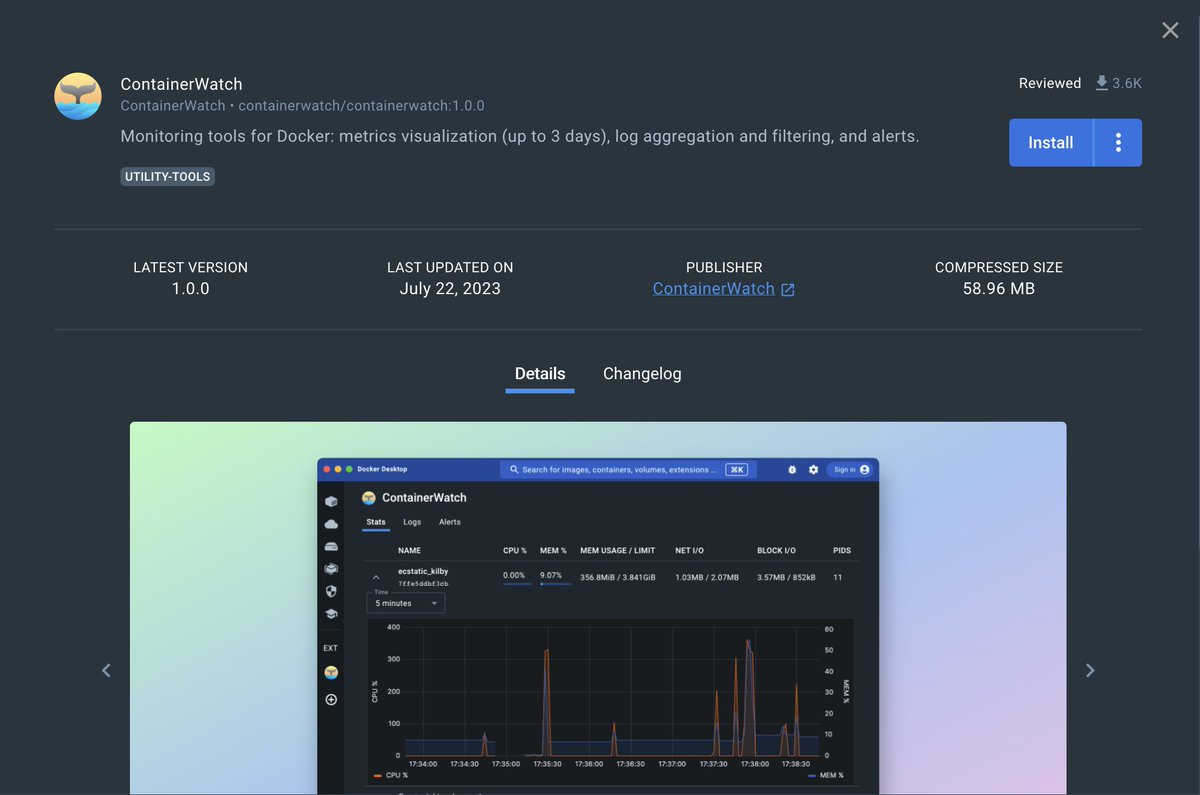Click the CPU % legend entry
The width and height of the screenshot is (1200, 795).
(392, 775)
